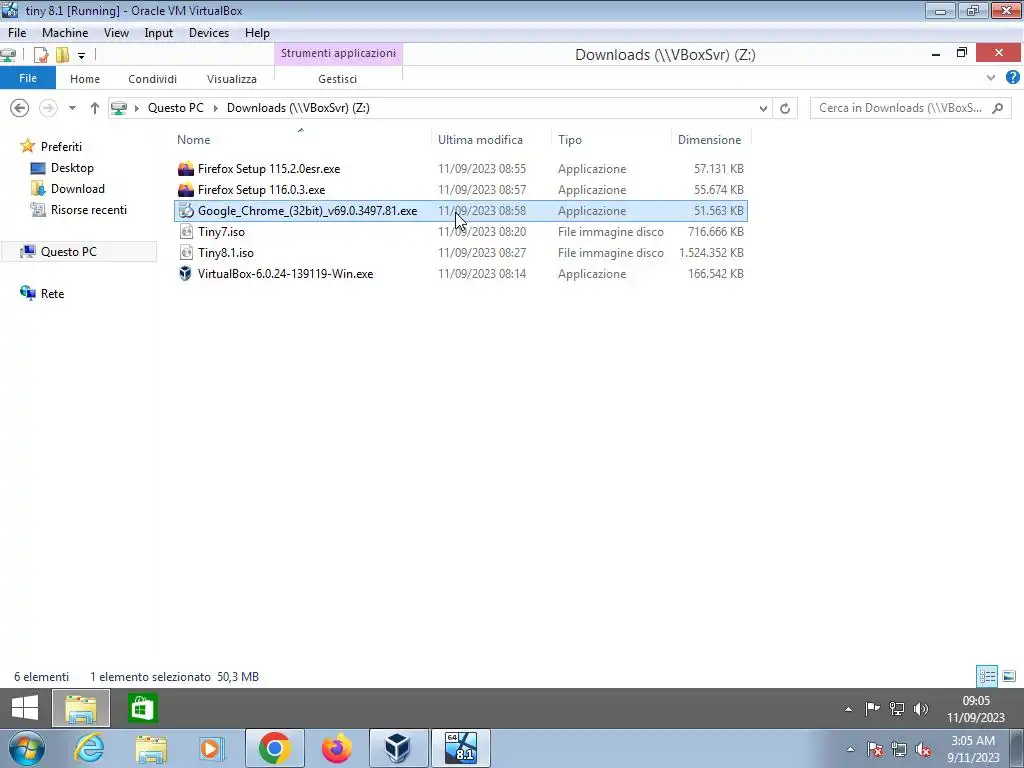This screenshot has width=1024, height=768.
Task: Launch Windows Store from guest taskbar
Action: click(x=142, y=708)
